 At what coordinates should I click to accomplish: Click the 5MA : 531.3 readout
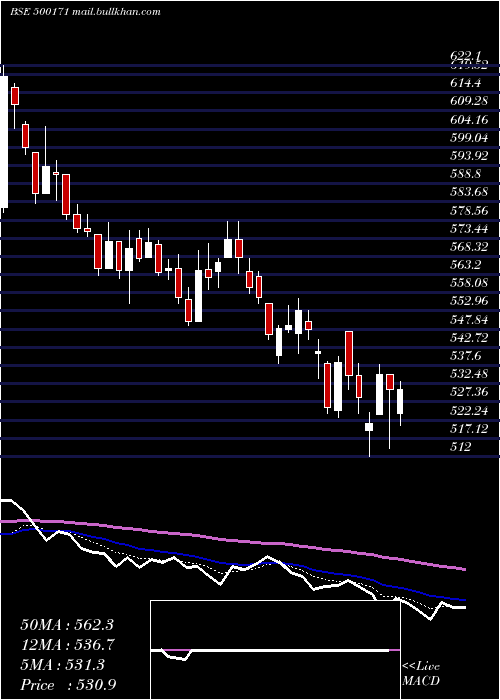point(62,665)
